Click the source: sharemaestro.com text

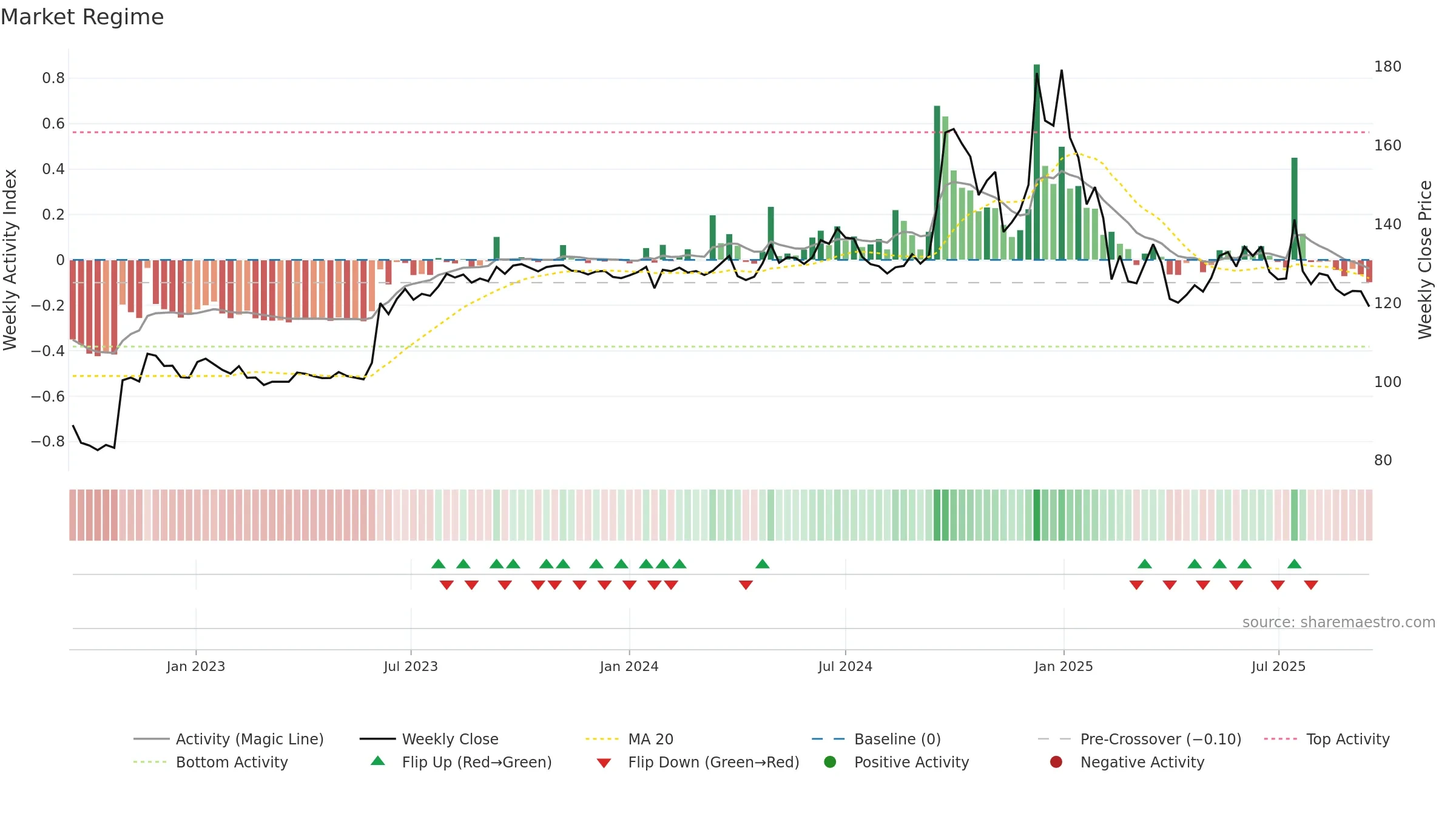click(1339, 622)
